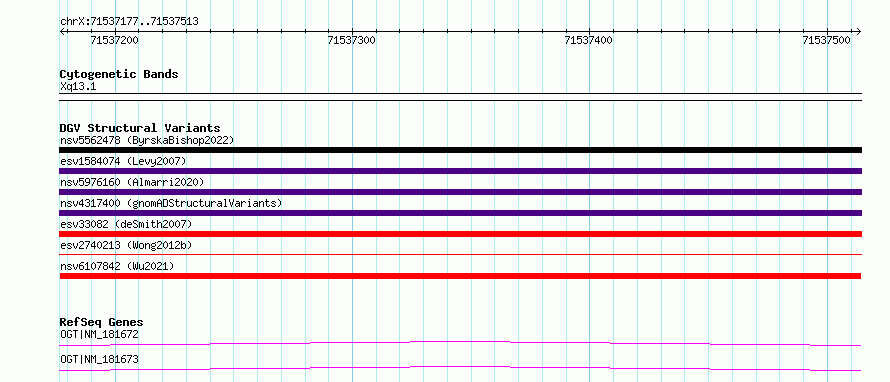The height and width of the screenshot is (382, 890).
Task: Select the DGV Structural Variants track title
Action: tap(140, 128)
